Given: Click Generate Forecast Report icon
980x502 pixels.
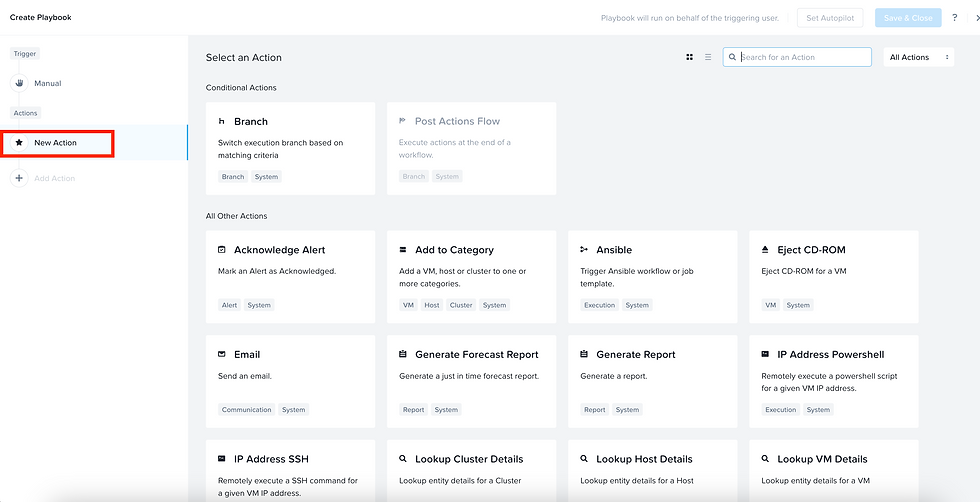Looking at the screenshot, I should pyautogui.click(x=402, y=354).
